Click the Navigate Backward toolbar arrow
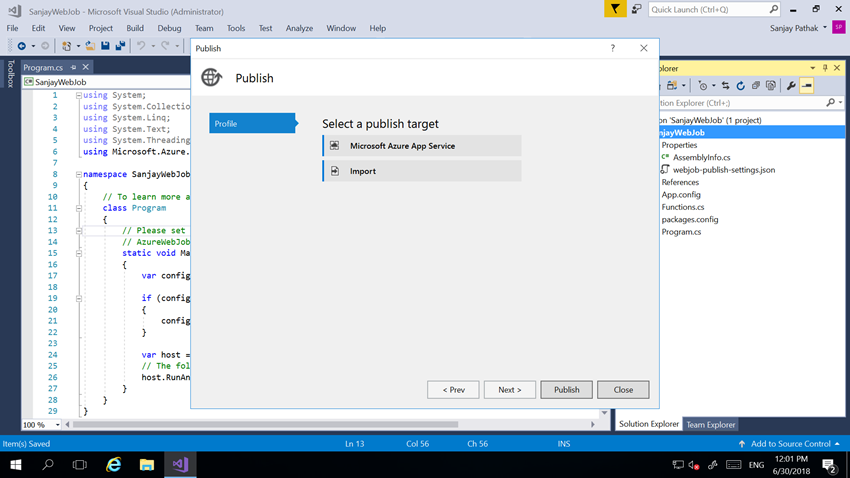The width and height of the screenshot is (850, 478). pyautogui.click(x=22, y=46)
